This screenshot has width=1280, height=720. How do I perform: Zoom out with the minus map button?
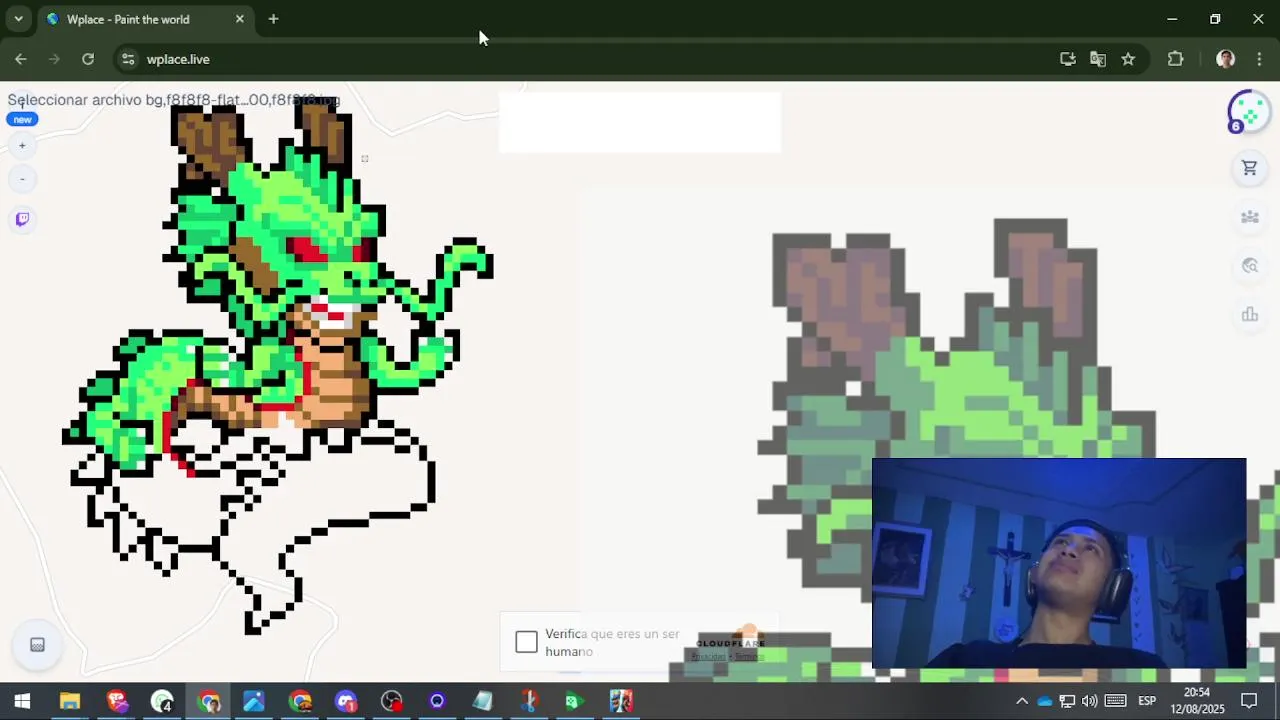pos(22,179)
